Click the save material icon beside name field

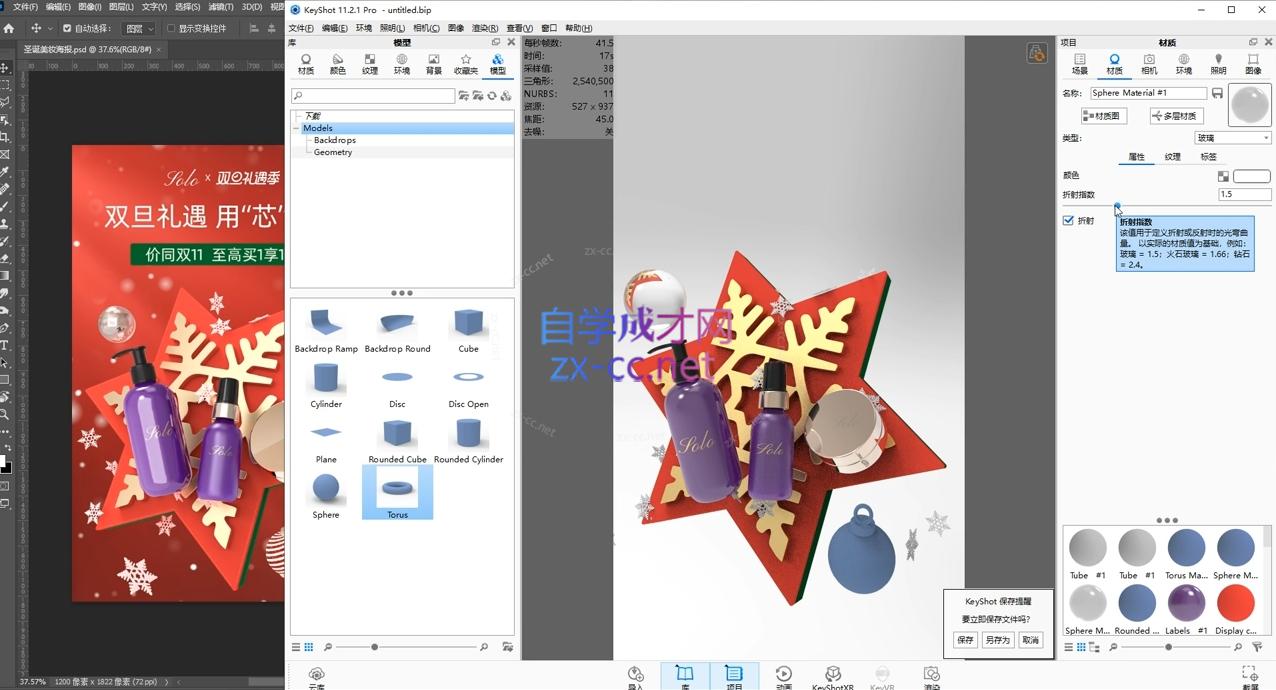click(1217, 93)
